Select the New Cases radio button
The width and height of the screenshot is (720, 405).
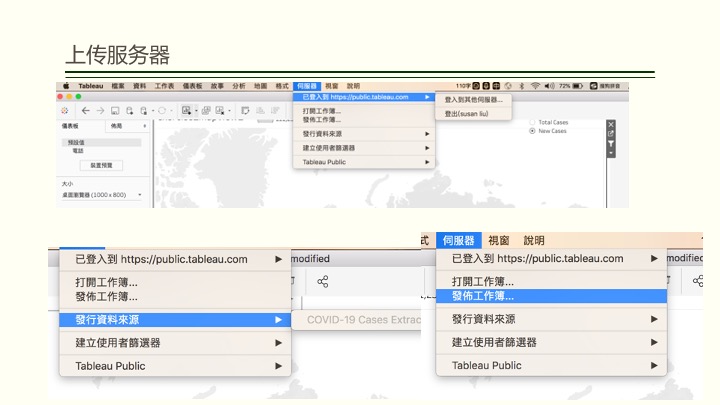532,131
